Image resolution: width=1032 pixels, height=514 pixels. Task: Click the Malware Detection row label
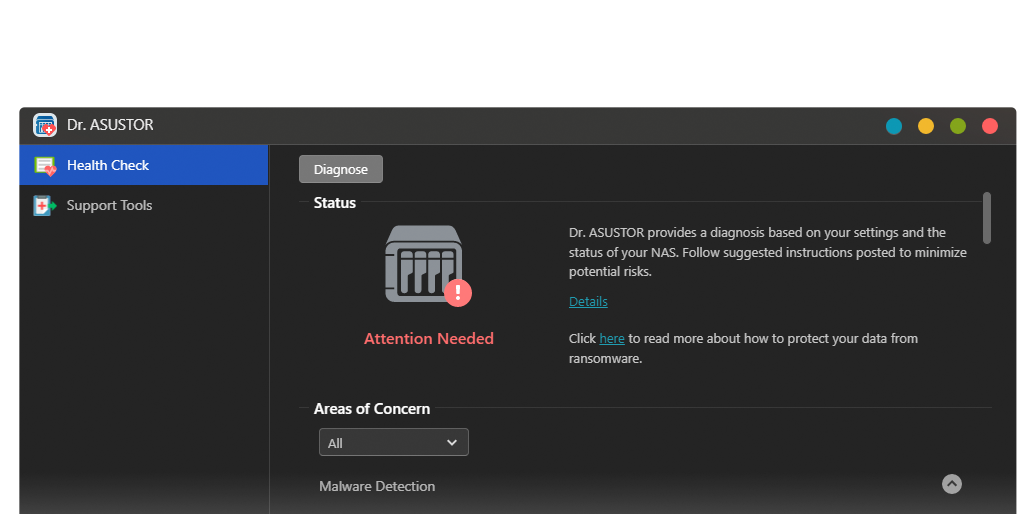point(377,487)
